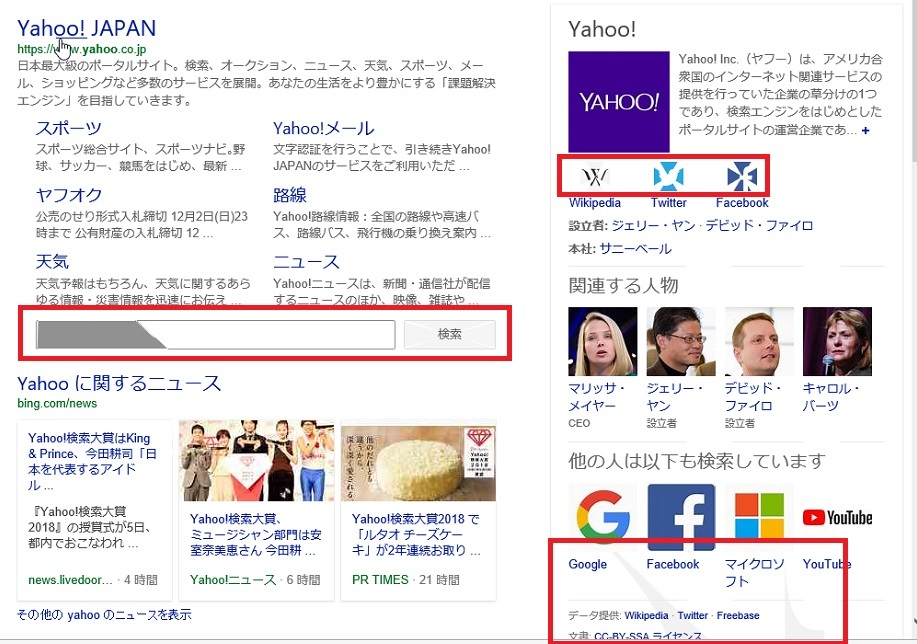Open the YouTube logo in related searches
The width and height of the screenshot is (917, 644).
coord(837,518)
